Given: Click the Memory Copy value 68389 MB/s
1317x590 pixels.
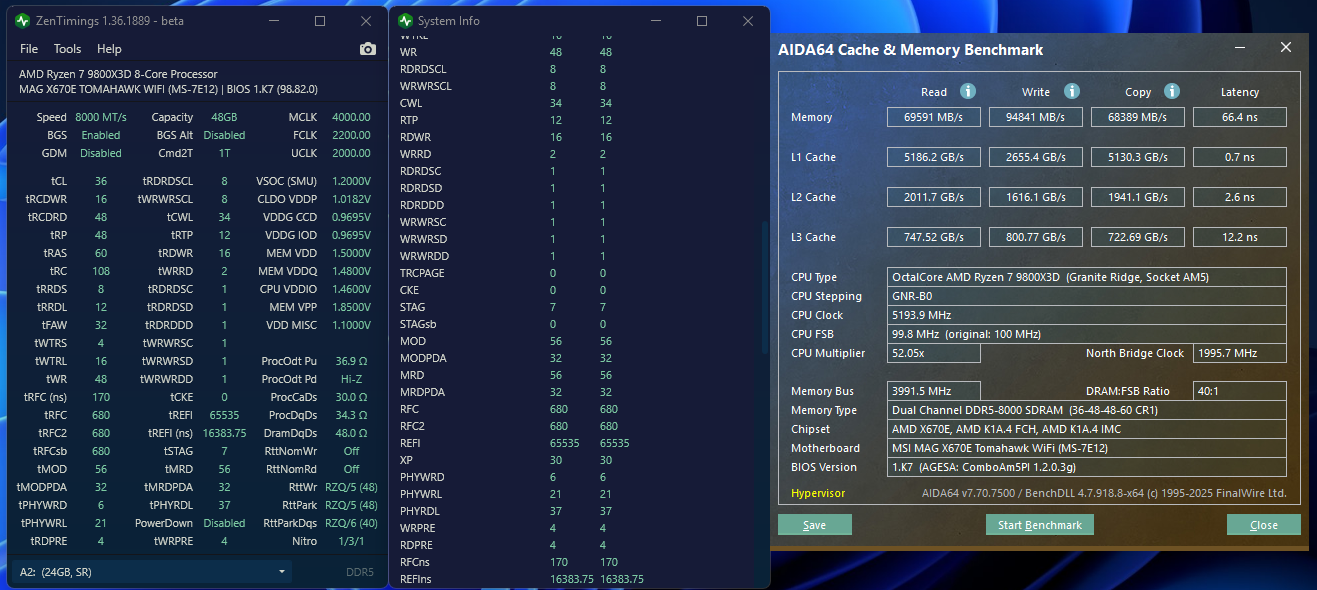Looking at the screenshot, I should [x=1138, y=117].
